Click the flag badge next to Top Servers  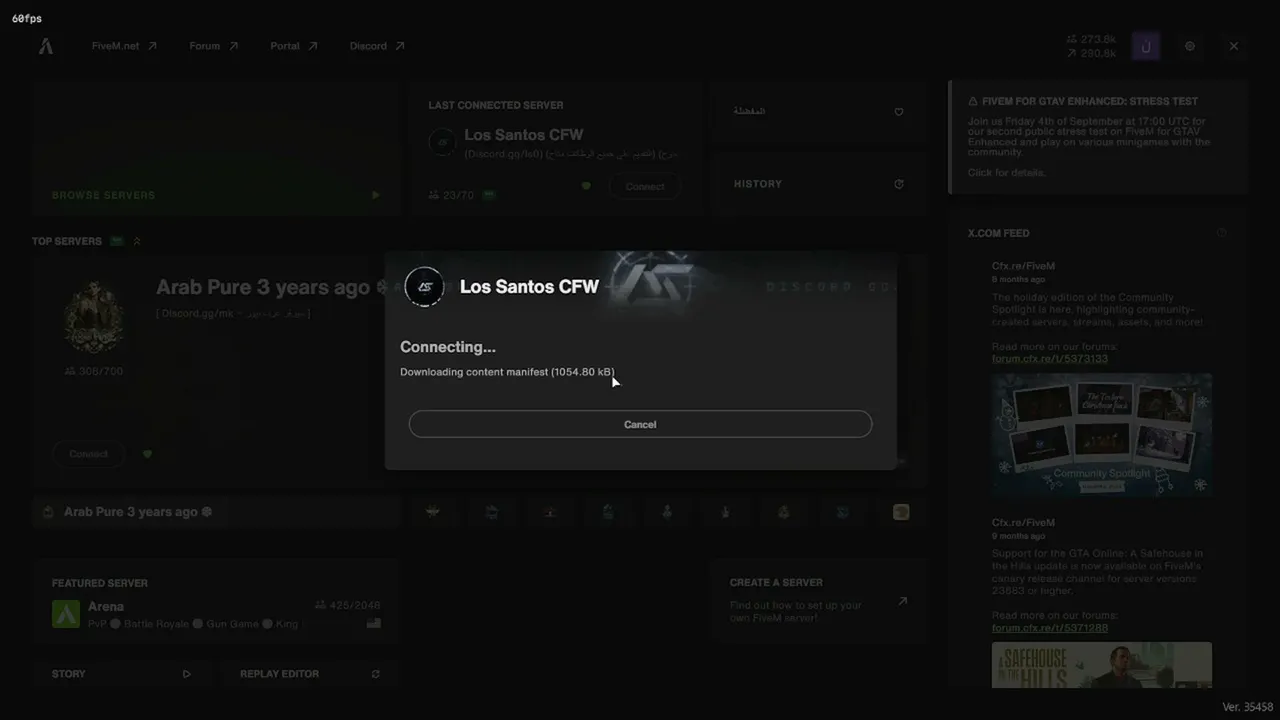click(x=117, y=241)
